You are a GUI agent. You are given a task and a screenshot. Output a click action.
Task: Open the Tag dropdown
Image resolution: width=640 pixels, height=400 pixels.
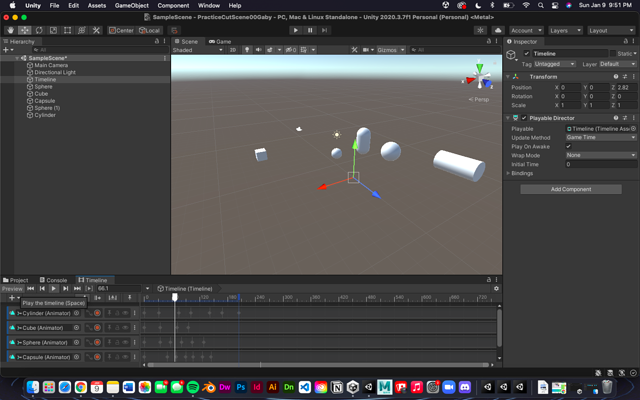pyautogui.click(x=554, y=64)
